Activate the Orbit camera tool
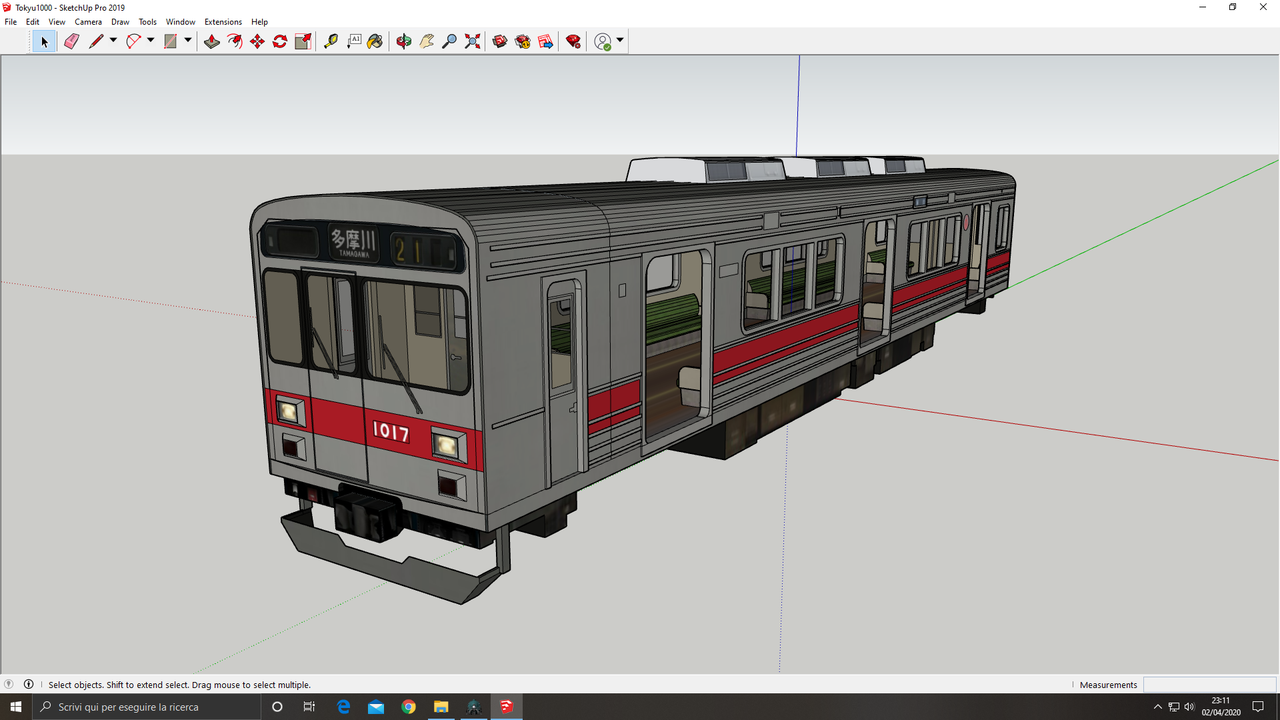This screenshot has height=720, width=1280. 404,41
